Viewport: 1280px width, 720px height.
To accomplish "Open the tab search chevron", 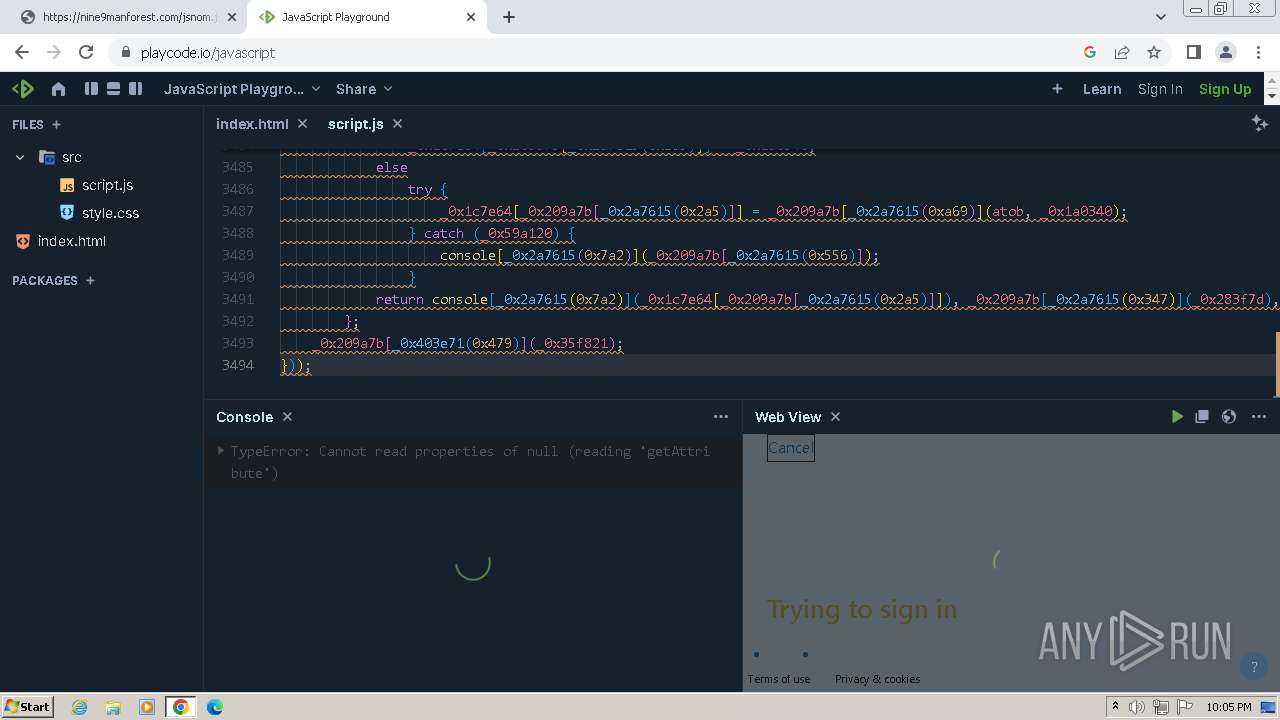I will 1160,17.
